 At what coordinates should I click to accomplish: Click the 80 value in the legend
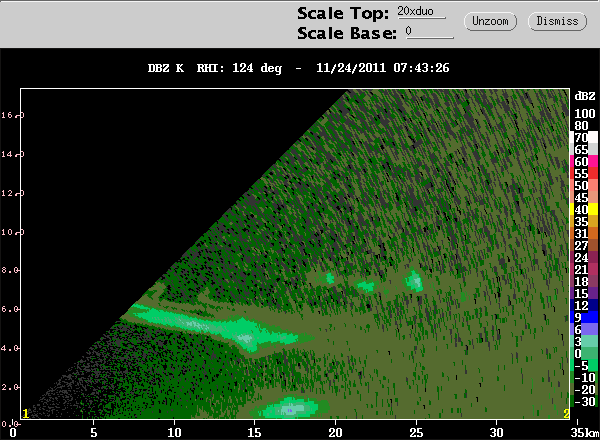pos(581,125)
